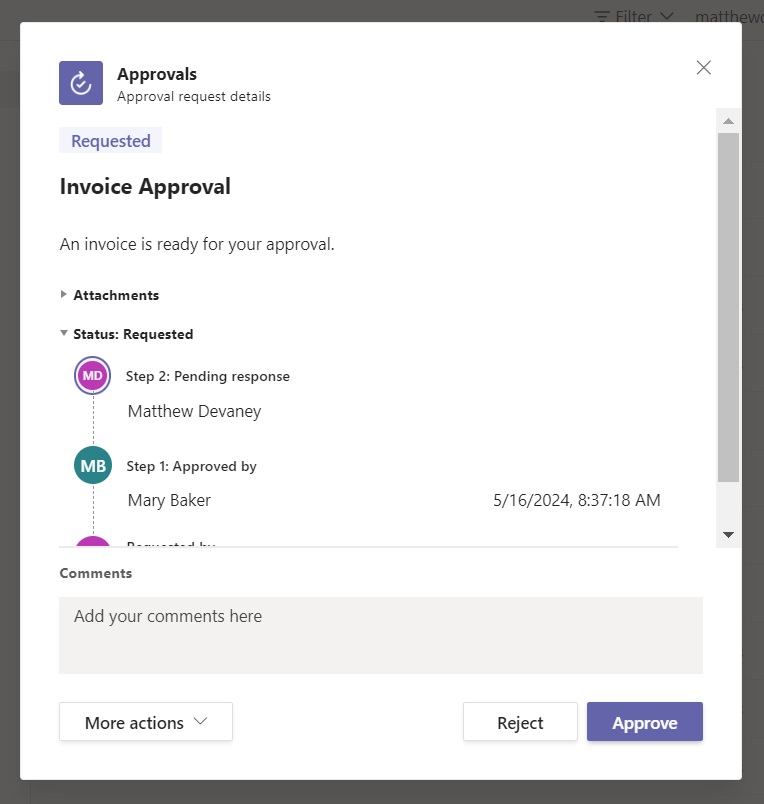Open Matthew Devaney's MD avatar
764x804 pixels.
92,375
